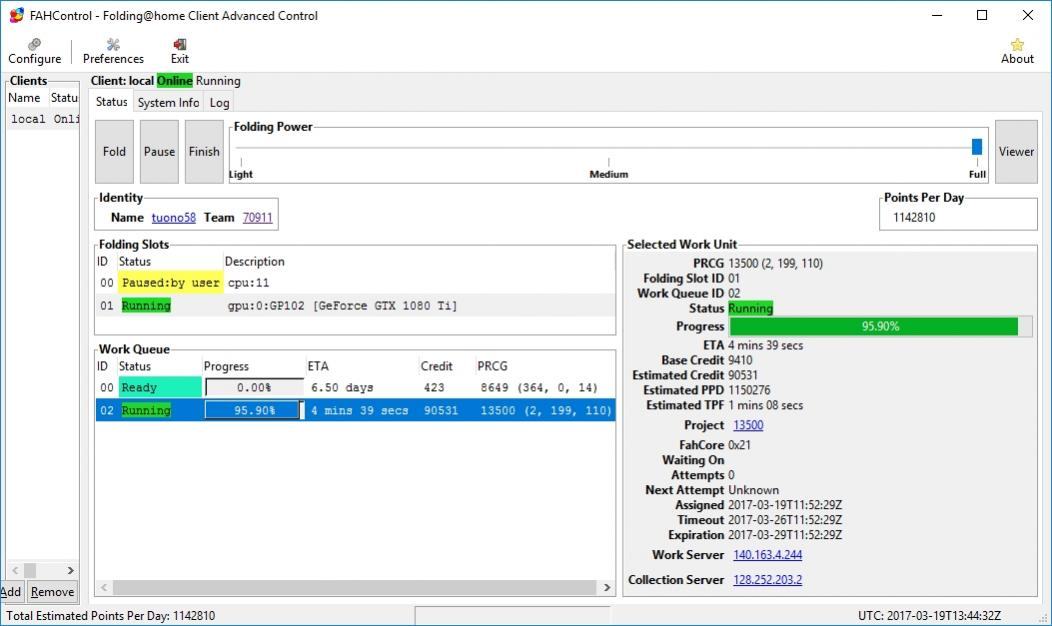Click the green Online client status label

coord(174,81)
